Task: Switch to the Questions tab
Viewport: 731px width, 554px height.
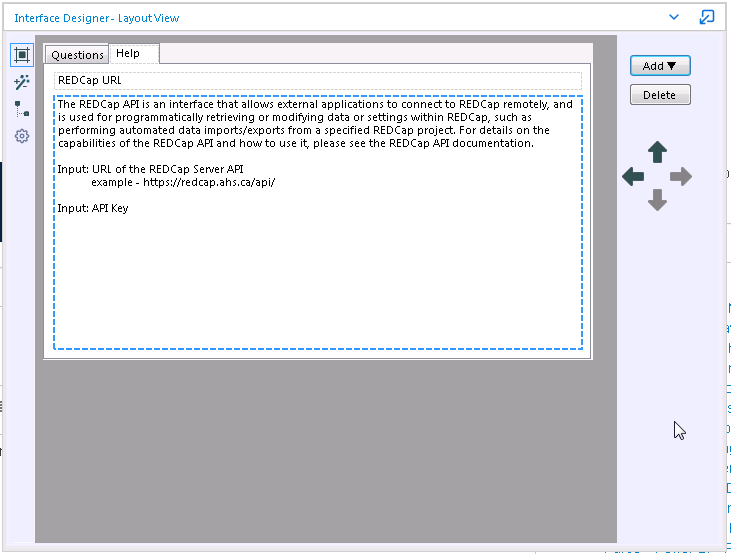Action: tap(77, 55)
